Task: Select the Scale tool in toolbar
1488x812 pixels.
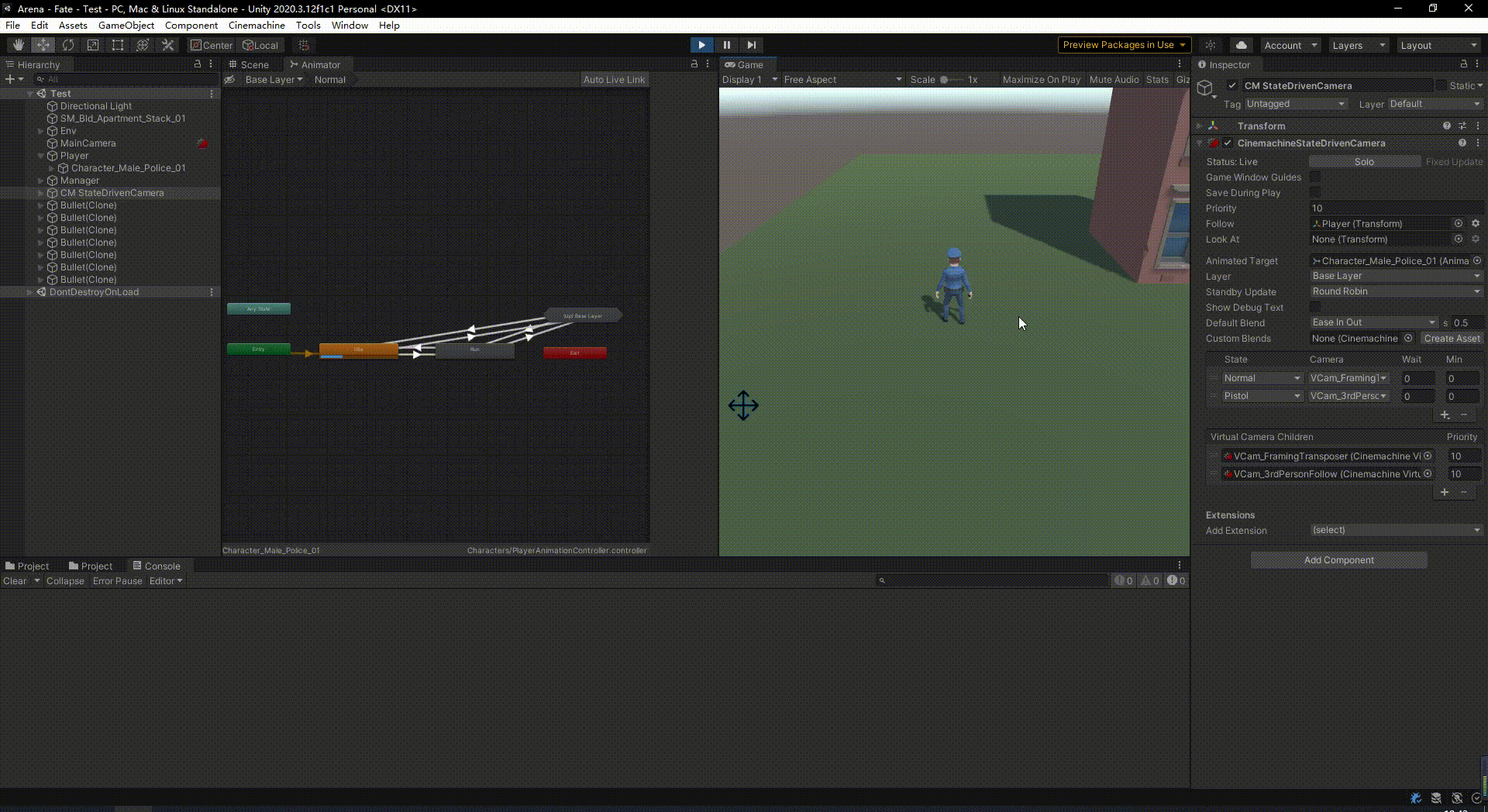Action: pos(93,45)
